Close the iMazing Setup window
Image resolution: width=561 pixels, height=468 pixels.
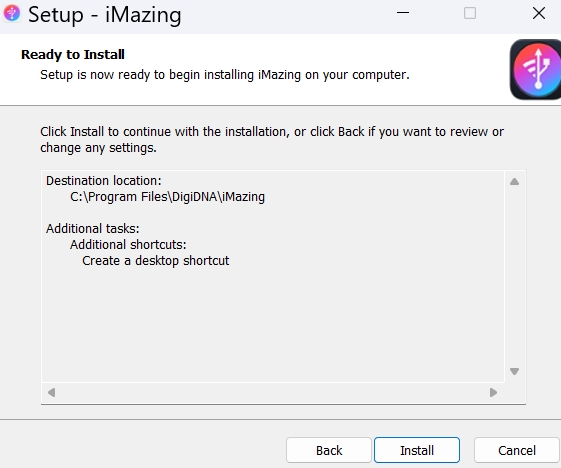(x=539, y=13)
